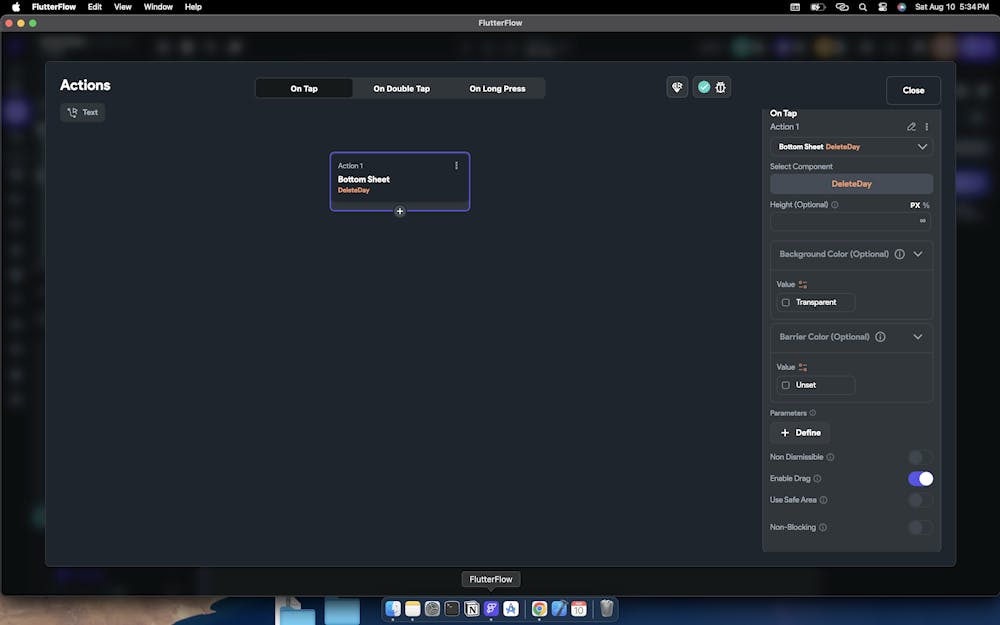
Task: Open the three-dot menu beside Action 1 in panel
Action: click(927, 127)
